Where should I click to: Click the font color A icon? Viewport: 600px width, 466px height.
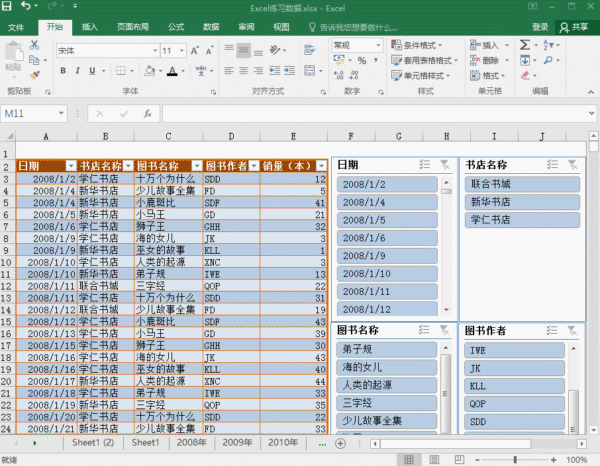173,71
